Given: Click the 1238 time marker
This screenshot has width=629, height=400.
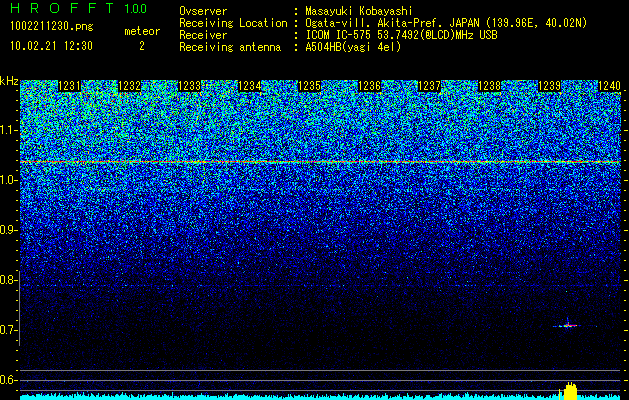Looking at the screenshot, I should (489, 86).
